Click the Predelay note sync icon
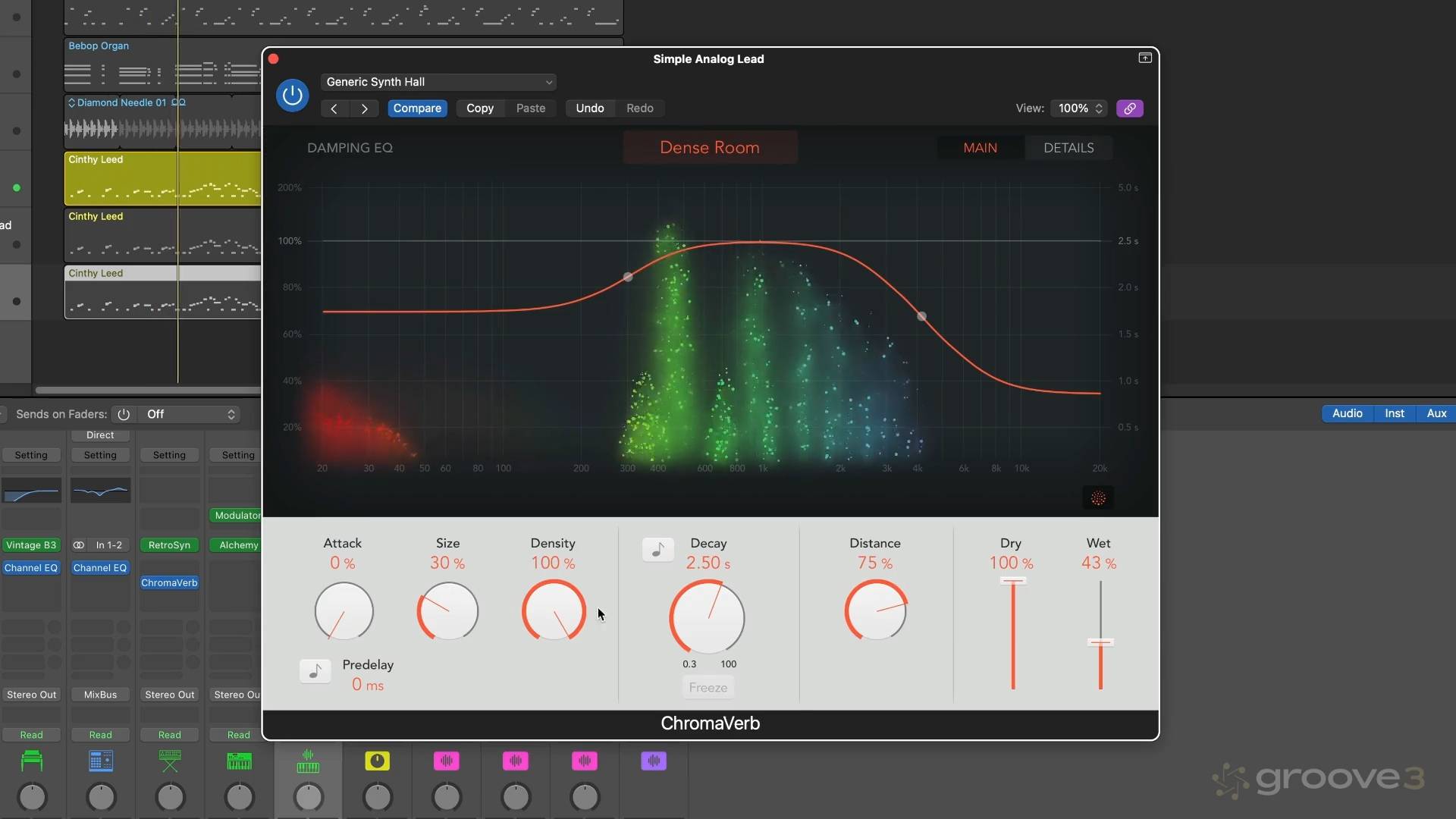The image size is (1456, 819). (315, 670)
